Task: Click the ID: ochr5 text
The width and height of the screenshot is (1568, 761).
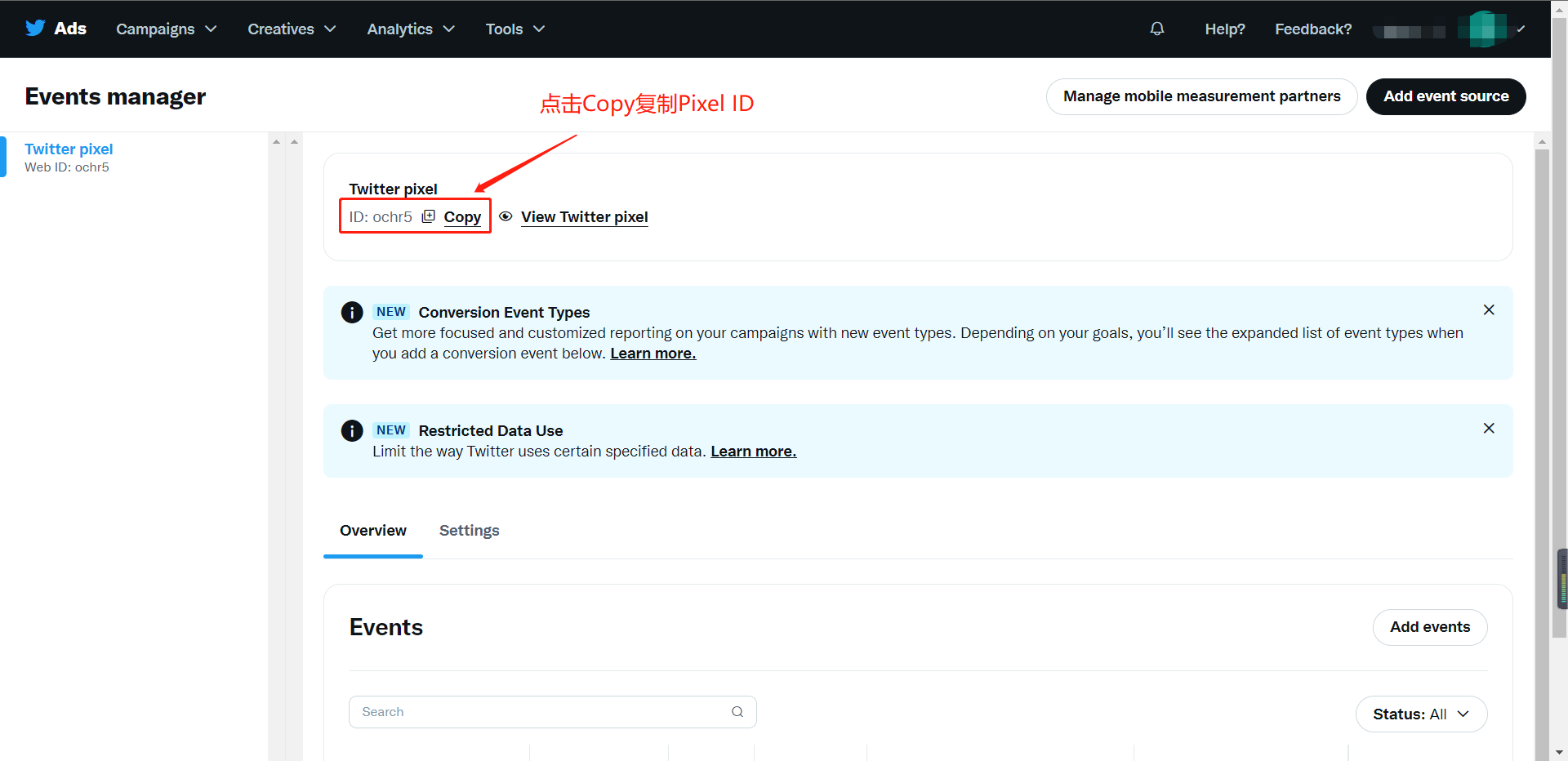Action: [x=381, y=216]
